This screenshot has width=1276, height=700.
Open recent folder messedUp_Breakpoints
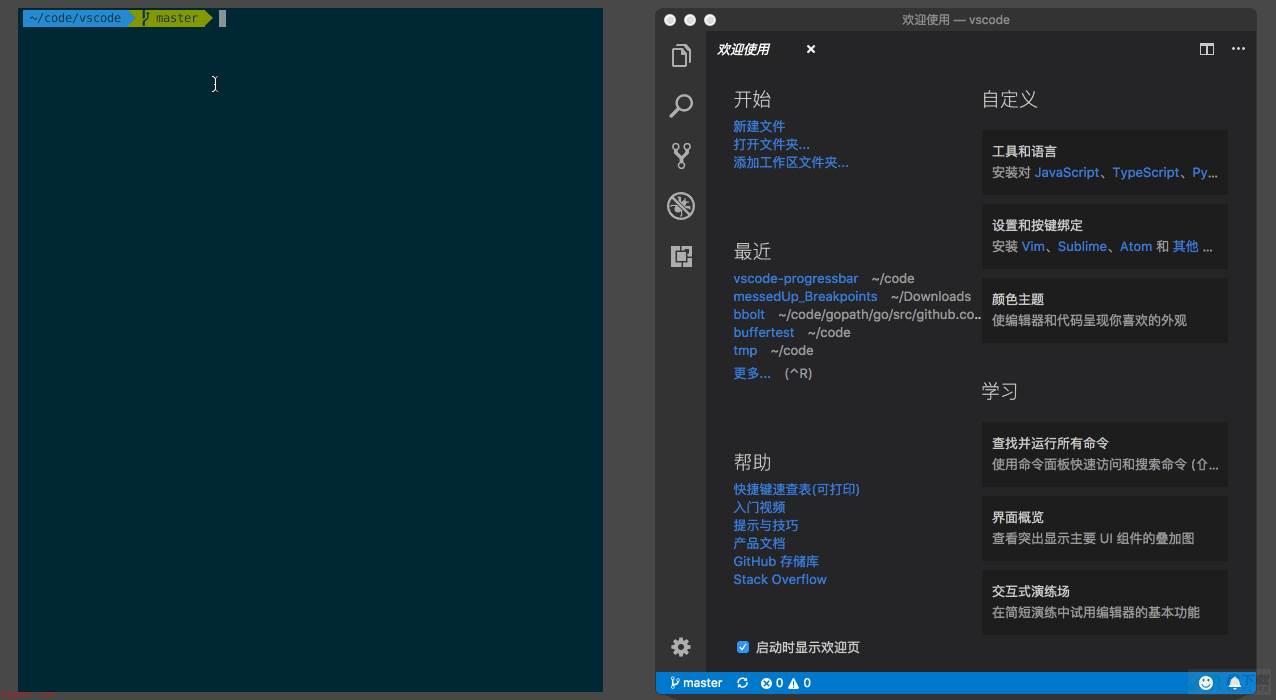tap(805, 296)
